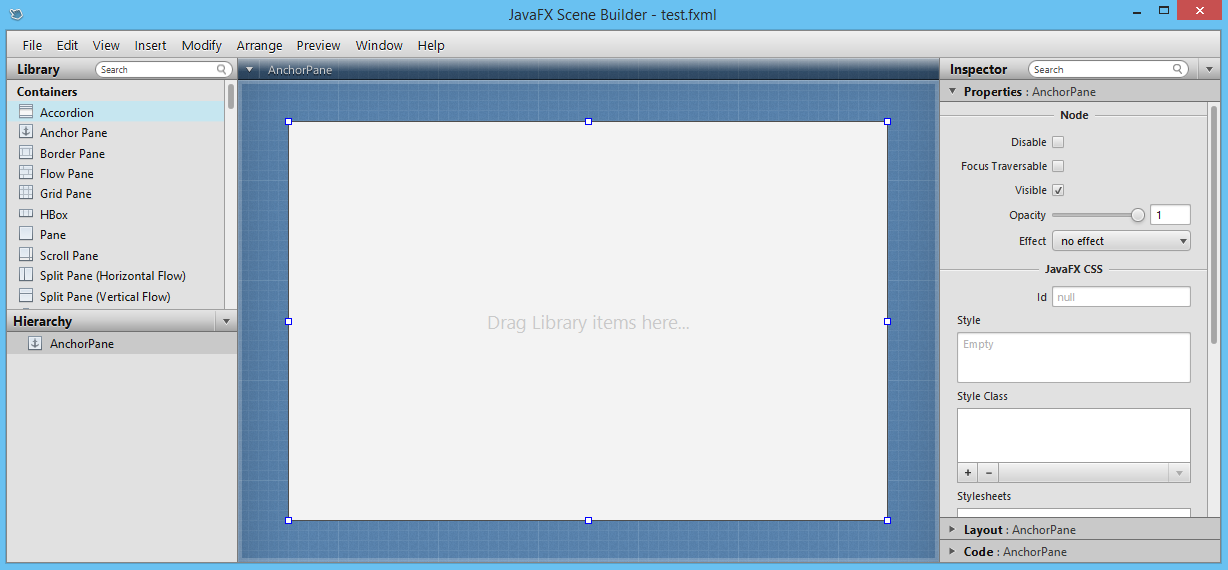1228x570 pixels.
Task: Click AnchorPane in the canvas breadcrumb bar
Action: [300, 70]
